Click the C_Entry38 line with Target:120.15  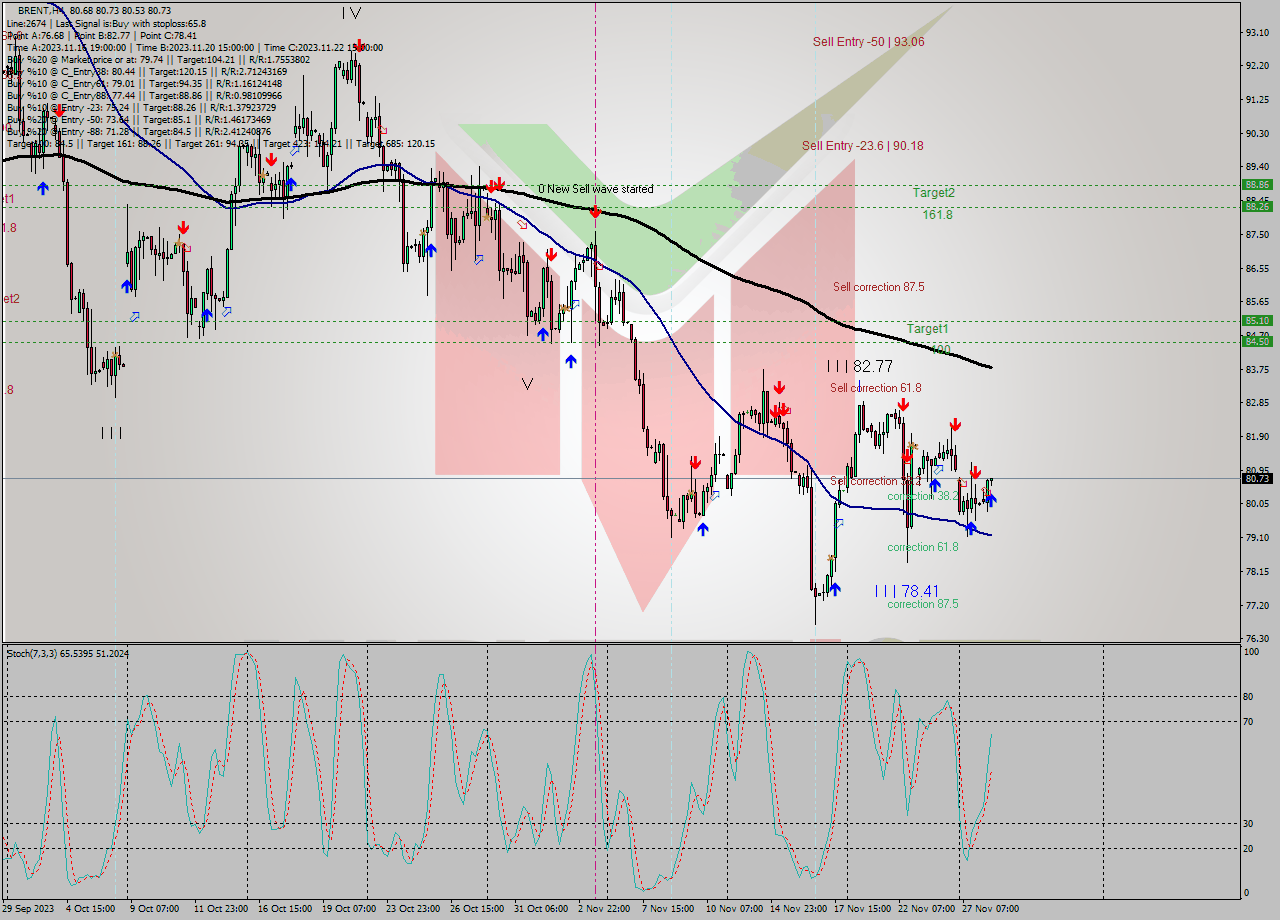click(147, 71)
